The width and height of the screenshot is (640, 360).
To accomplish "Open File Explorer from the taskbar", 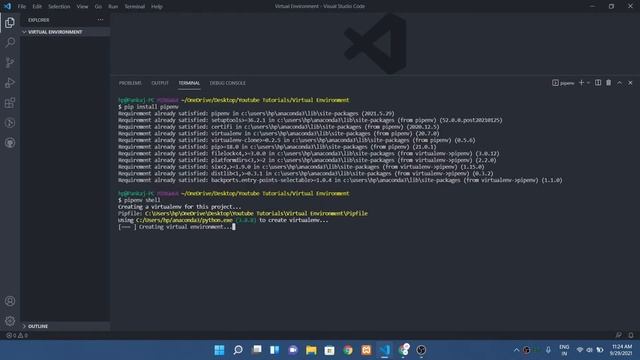I will point(311,350).
